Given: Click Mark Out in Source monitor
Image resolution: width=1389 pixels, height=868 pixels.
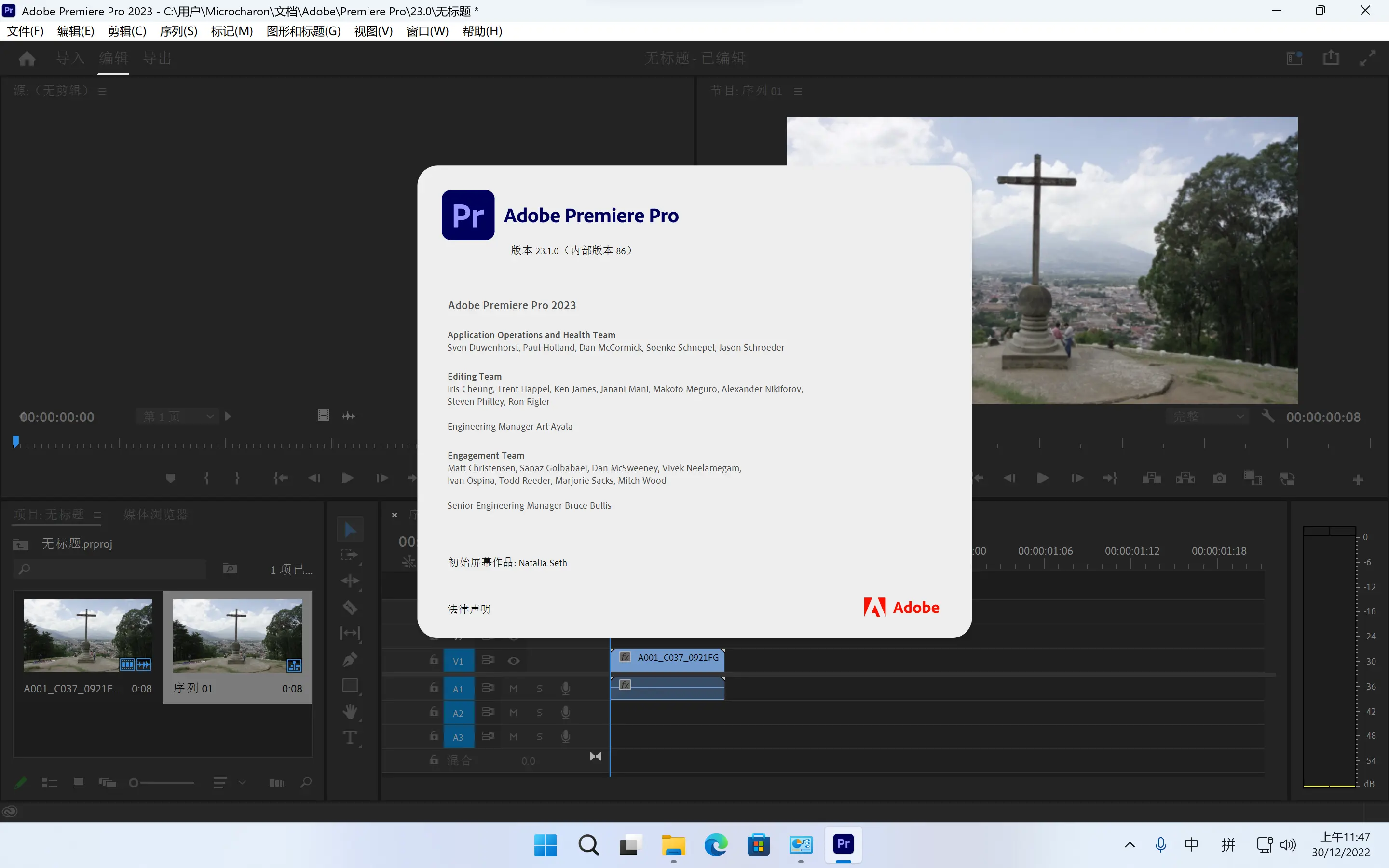Looking at the screenshot, I should pyautogui.click(x=237, y=478).
